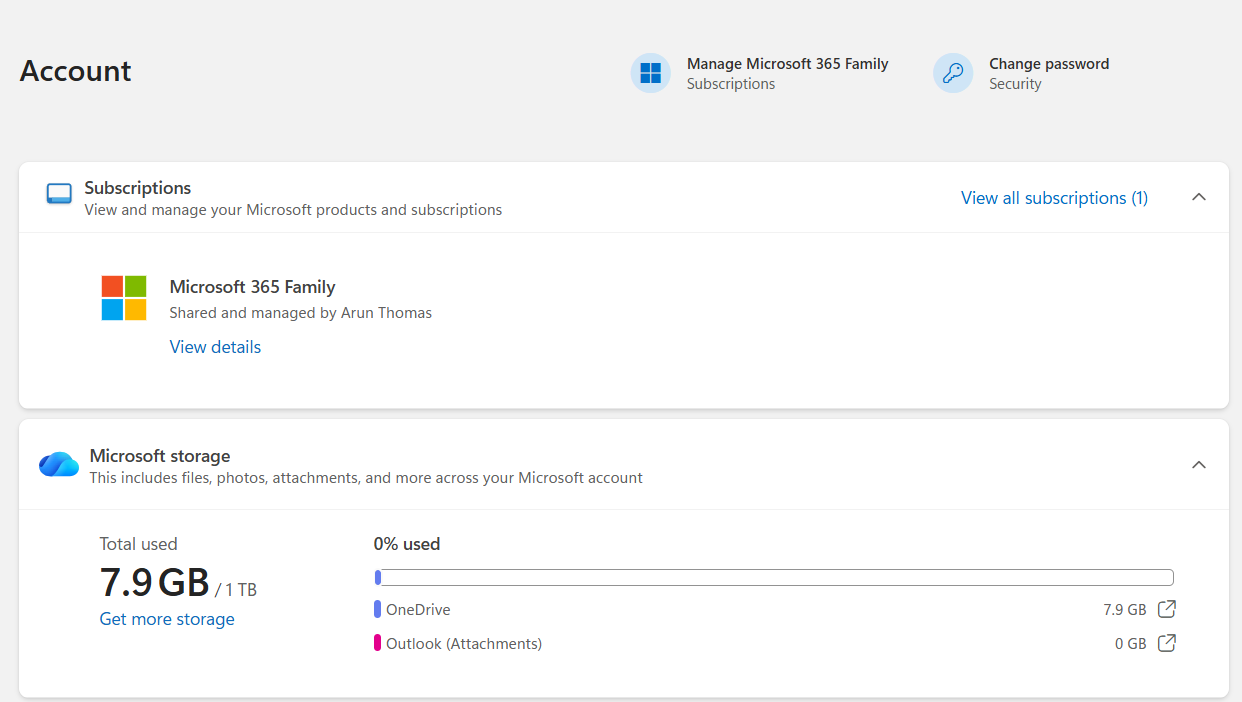Click the Windows logo icon for Manage Microsoft 365 Family
The width and height of the screenshot is (1242, 702).
coord(651,73)
